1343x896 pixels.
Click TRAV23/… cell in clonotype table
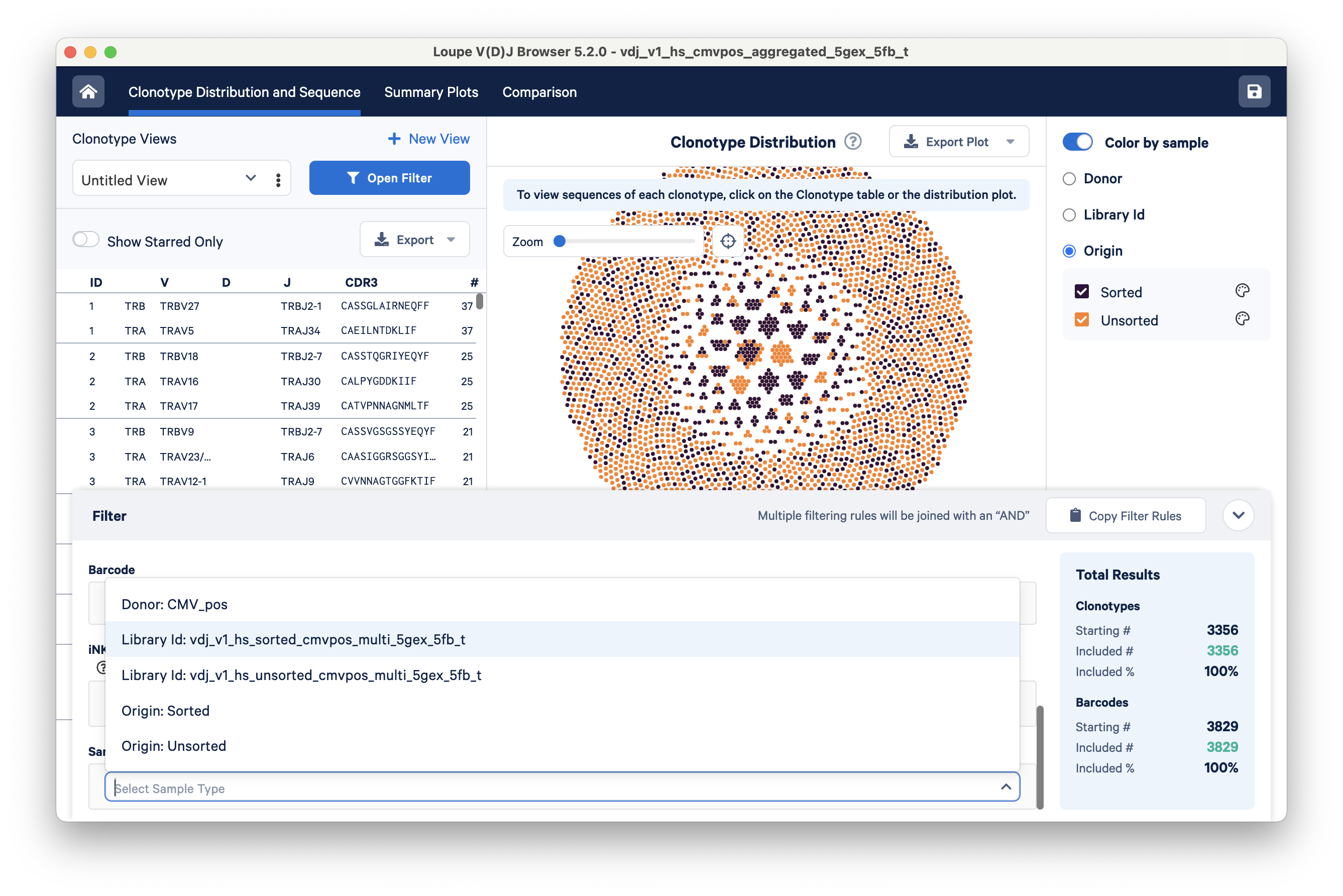(185, 457)
